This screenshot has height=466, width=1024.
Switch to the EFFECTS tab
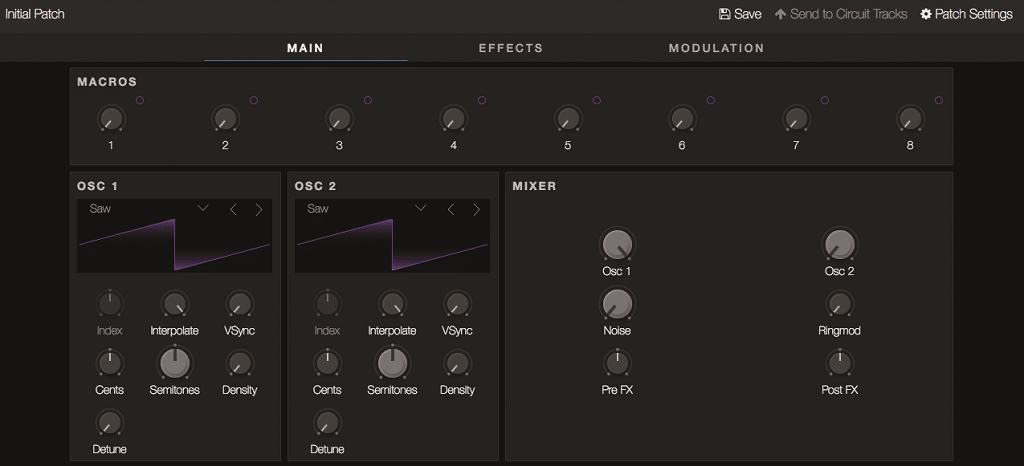511,48
